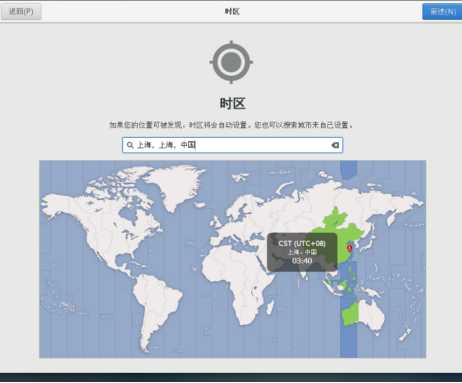Select Greenland on the timezone map
This screenshot has width=462, height=383.
click(177, 187)
